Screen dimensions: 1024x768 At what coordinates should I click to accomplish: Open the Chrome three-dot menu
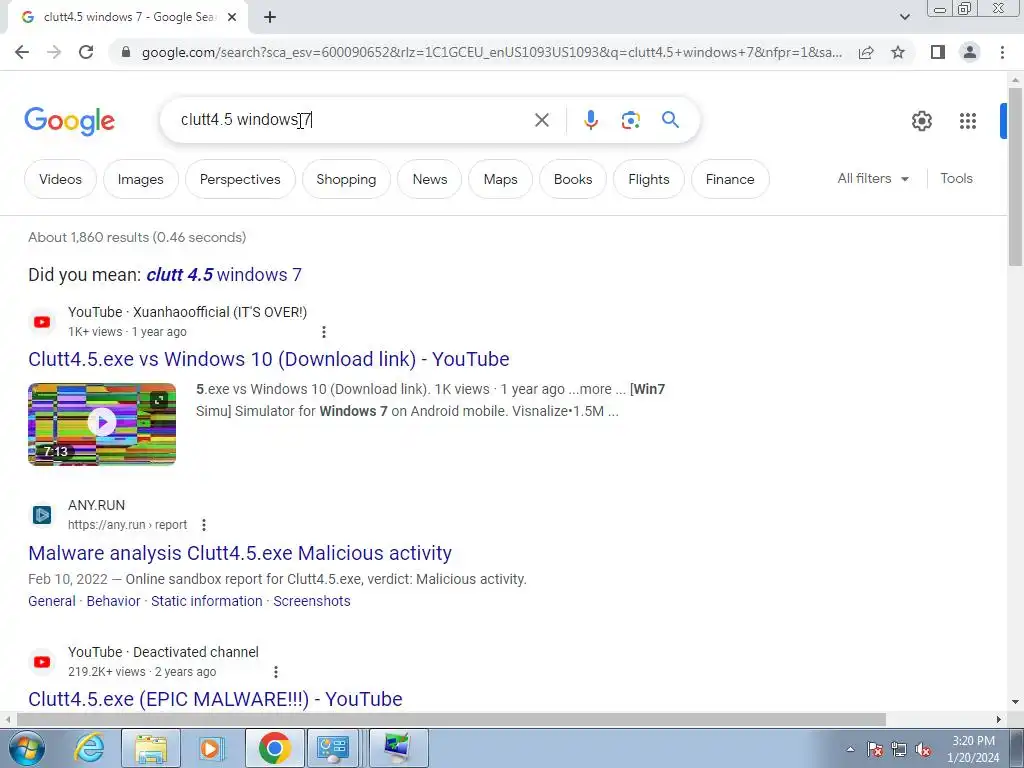(1002, 52)
